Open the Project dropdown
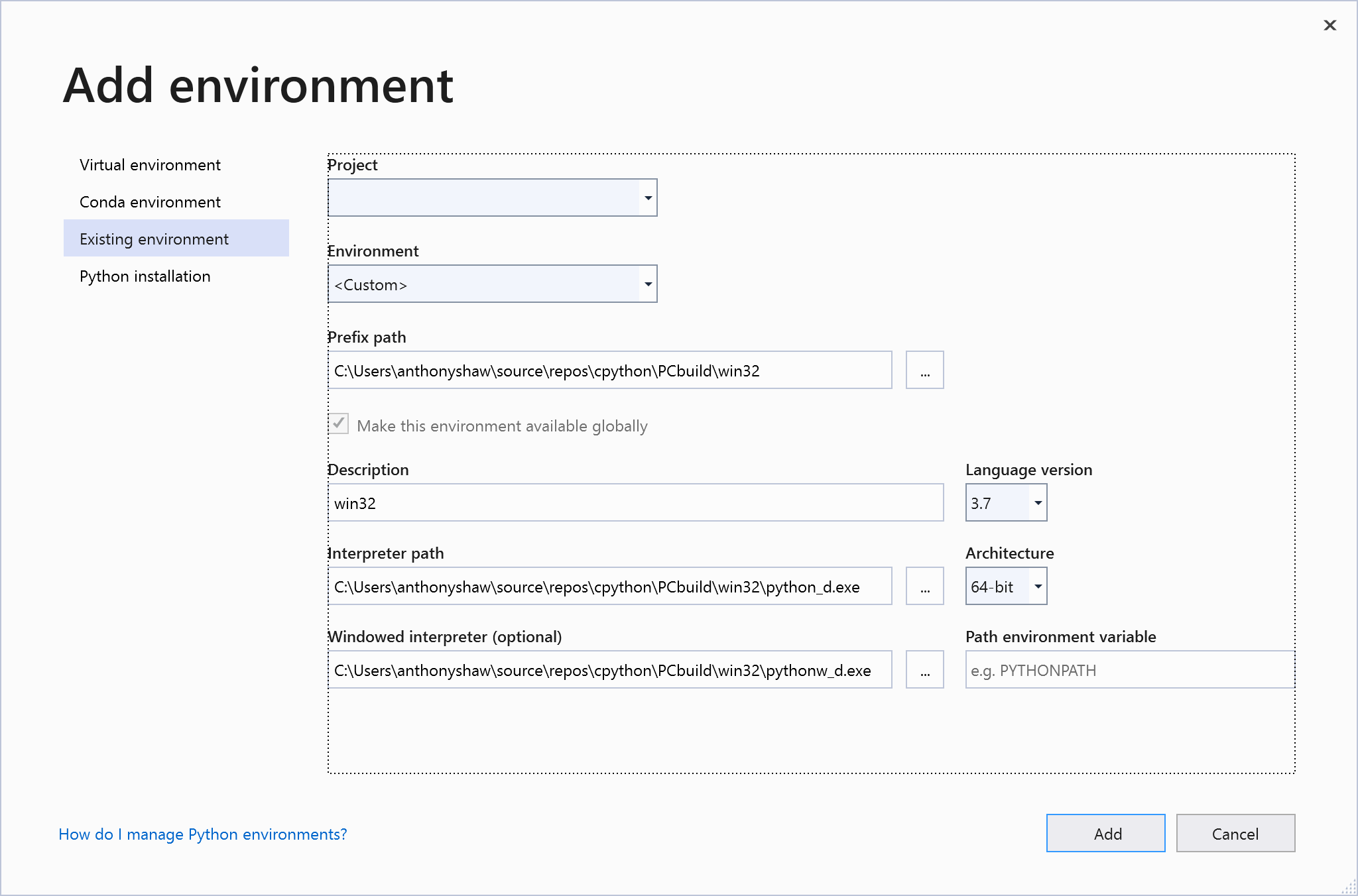This screenshot has height=896, width=1358. click(647, 197)
